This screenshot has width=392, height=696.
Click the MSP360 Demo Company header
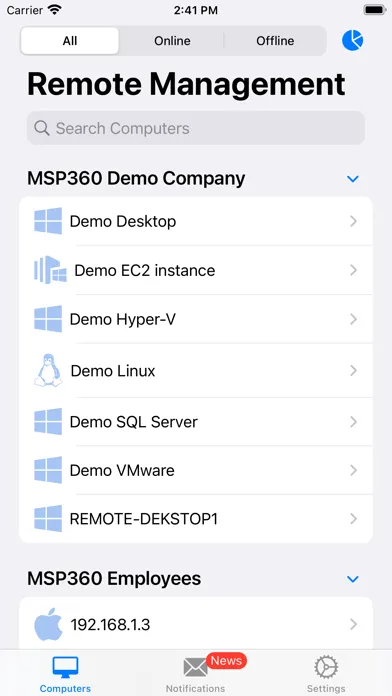pyautogui.click(x=136, y=178)
